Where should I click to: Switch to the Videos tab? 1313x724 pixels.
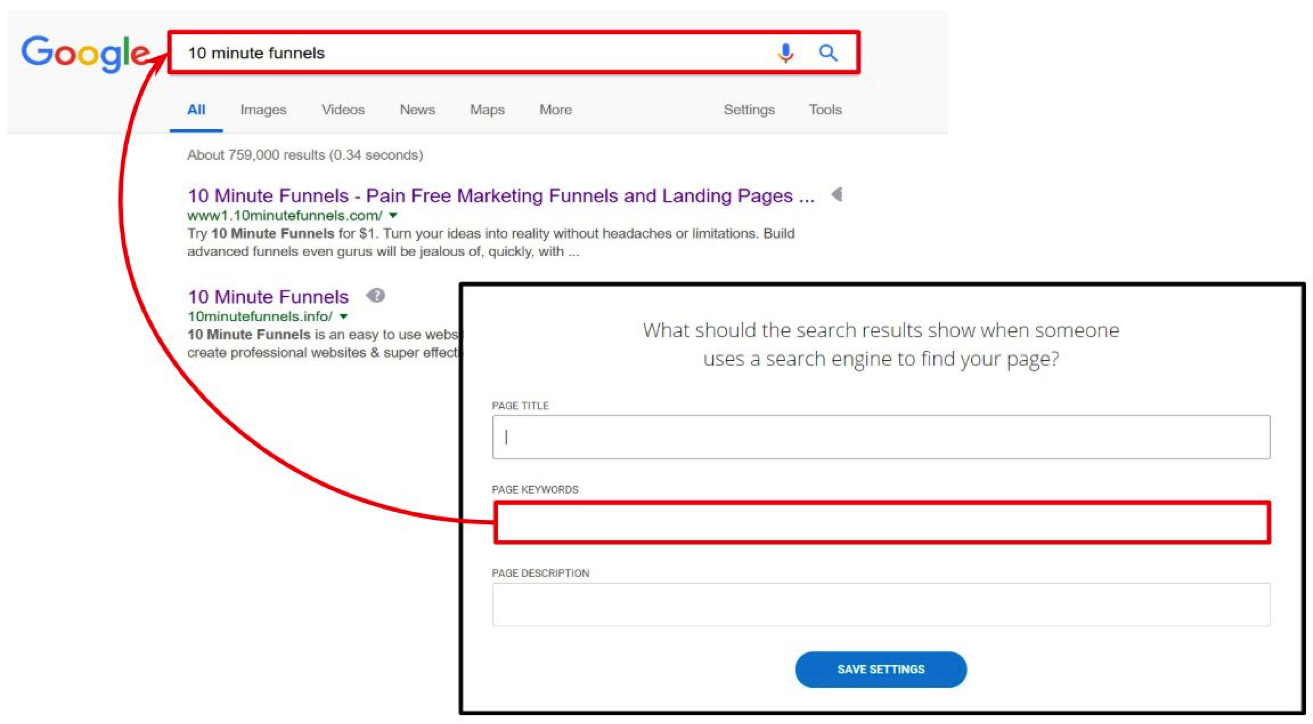(343, 110)
